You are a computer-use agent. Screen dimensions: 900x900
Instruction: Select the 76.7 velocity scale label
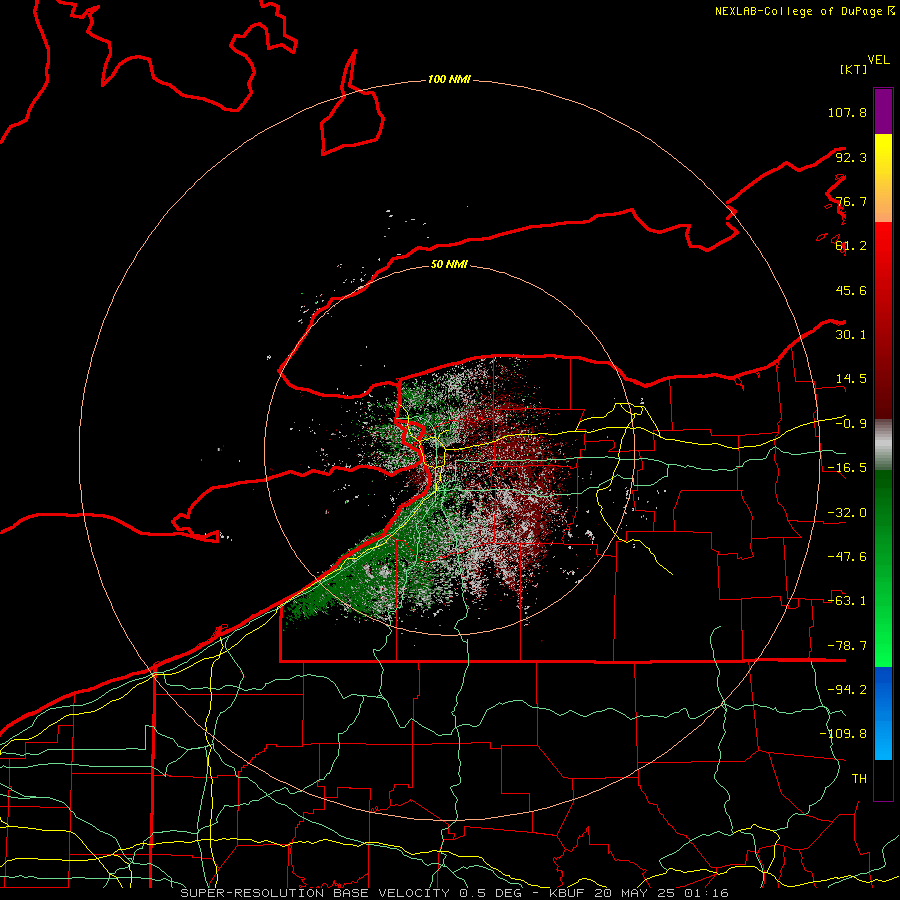851,201
